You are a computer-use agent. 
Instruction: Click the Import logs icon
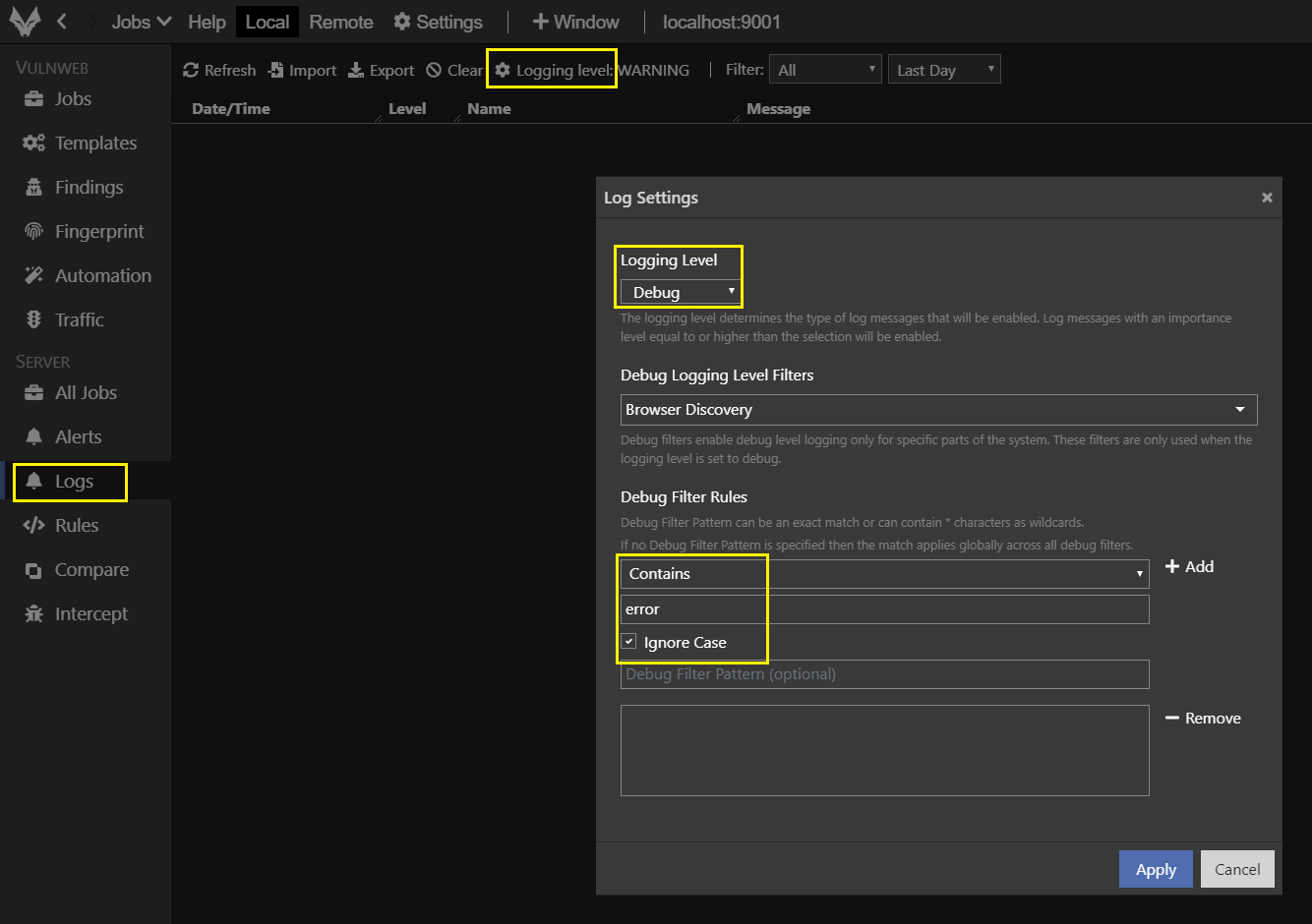tap(276, 70)
